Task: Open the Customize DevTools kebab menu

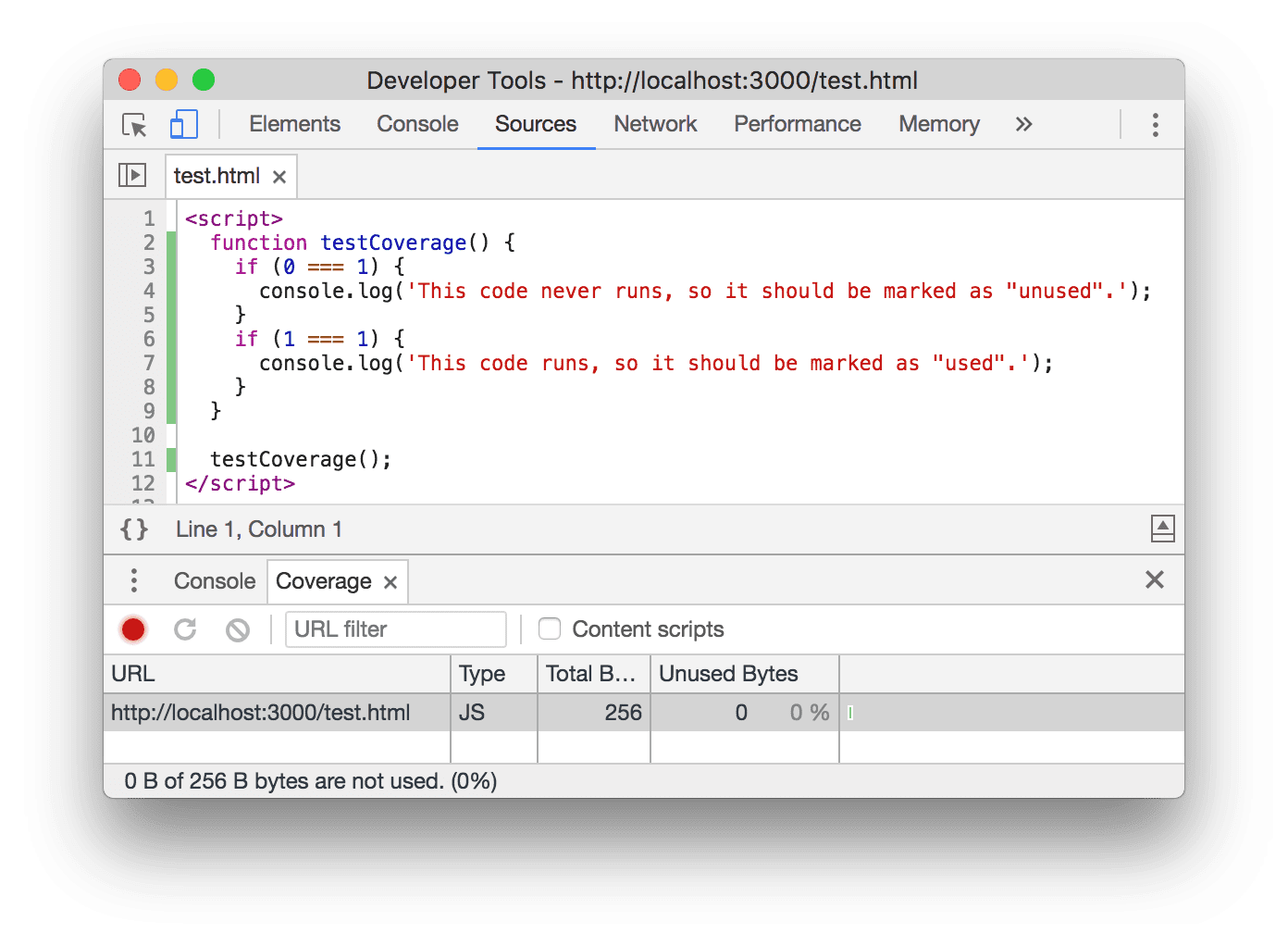Action: 1155,123
